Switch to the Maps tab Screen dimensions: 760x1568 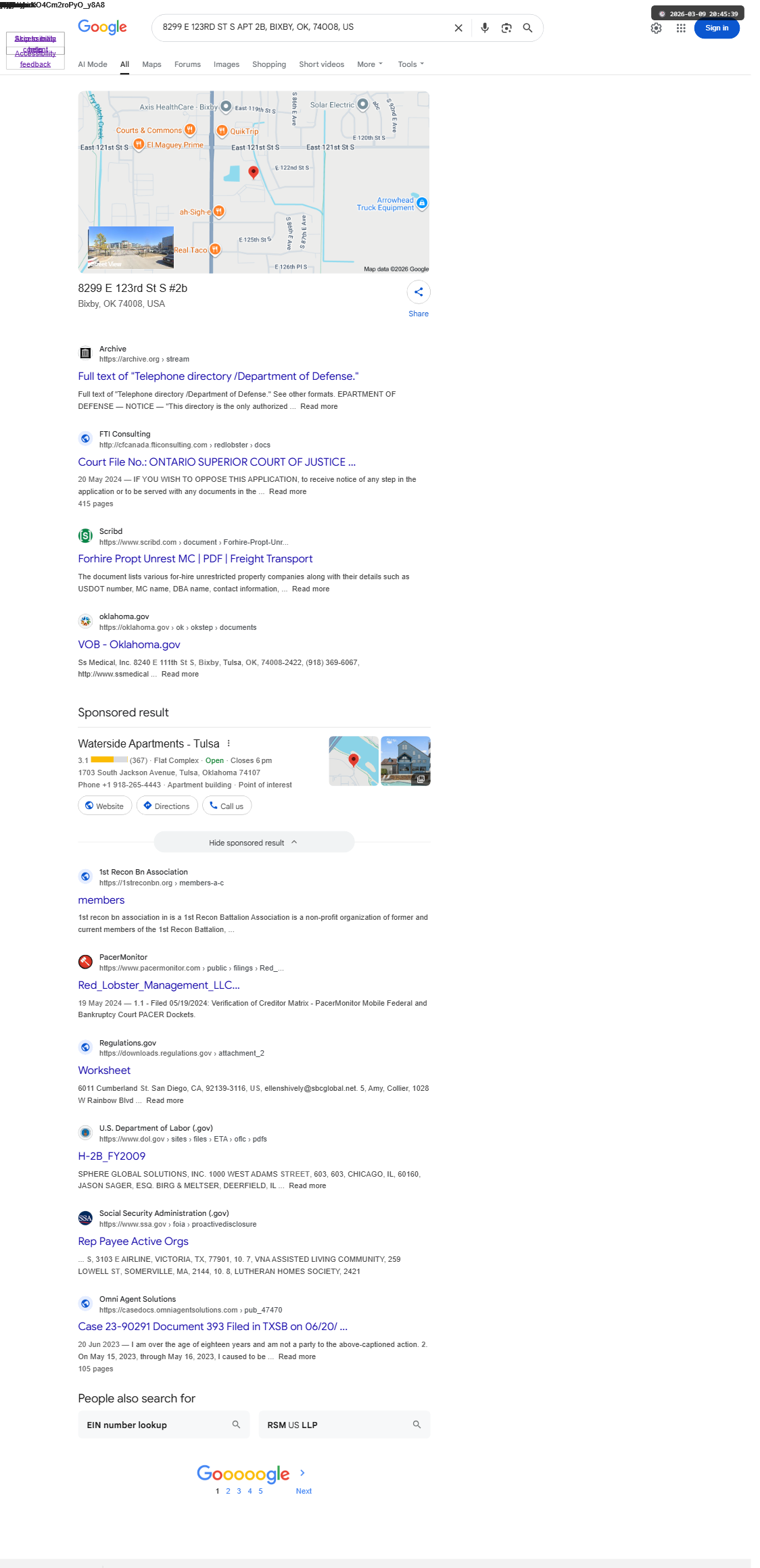[151, 64]
